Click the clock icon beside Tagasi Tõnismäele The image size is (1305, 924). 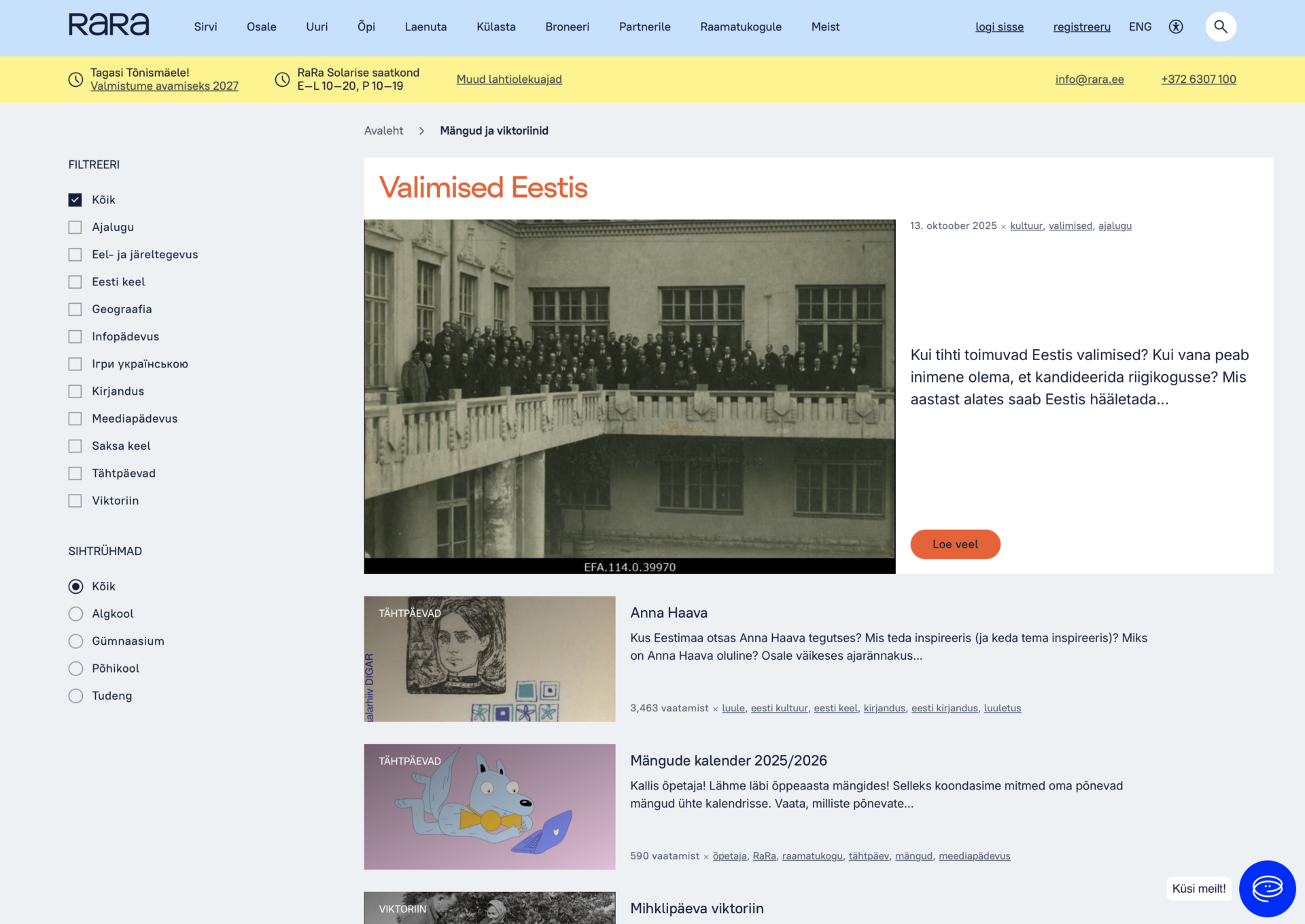pos(76,79)
